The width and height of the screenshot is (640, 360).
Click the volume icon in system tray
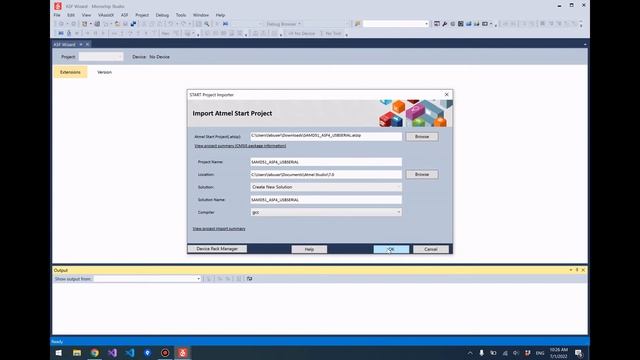tap(516, 353)
